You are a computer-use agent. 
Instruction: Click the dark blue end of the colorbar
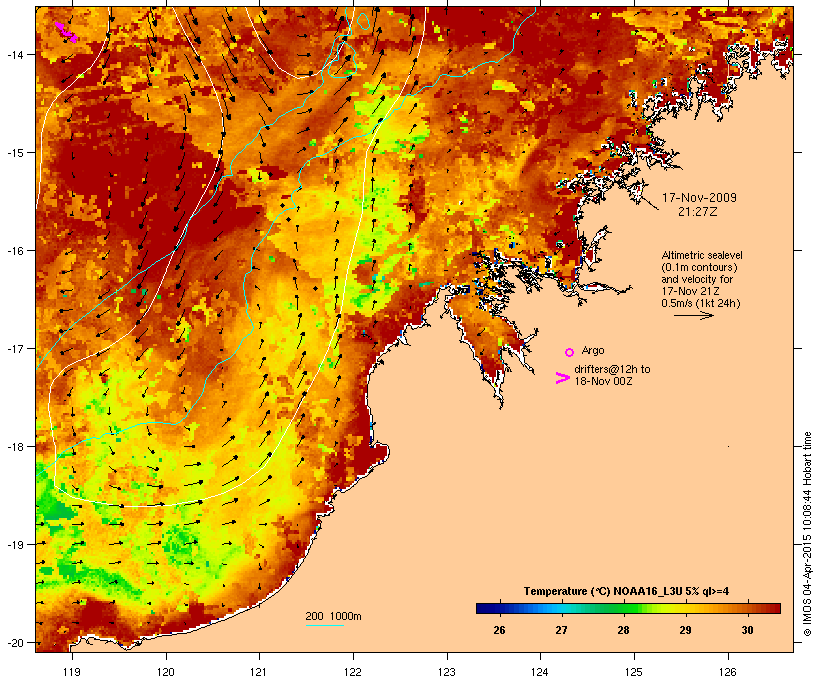(x=484, y=608)
